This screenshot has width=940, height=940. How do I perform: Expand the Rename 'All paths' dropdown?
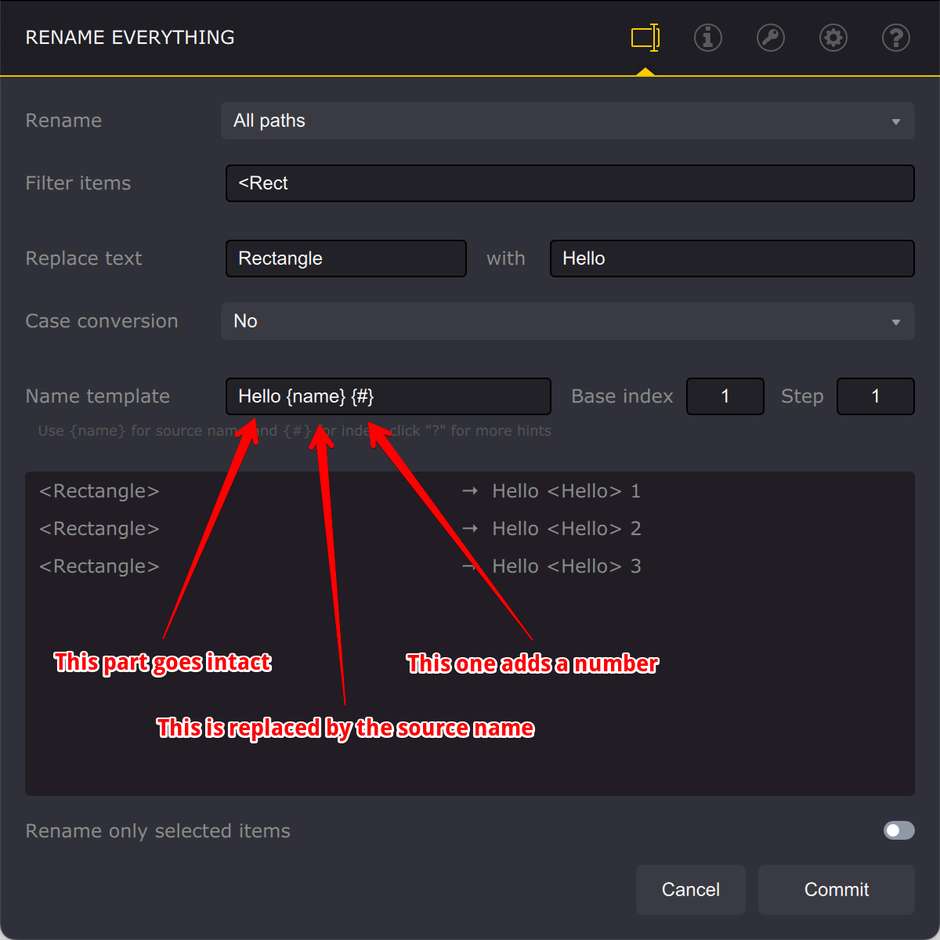point(567,120)
